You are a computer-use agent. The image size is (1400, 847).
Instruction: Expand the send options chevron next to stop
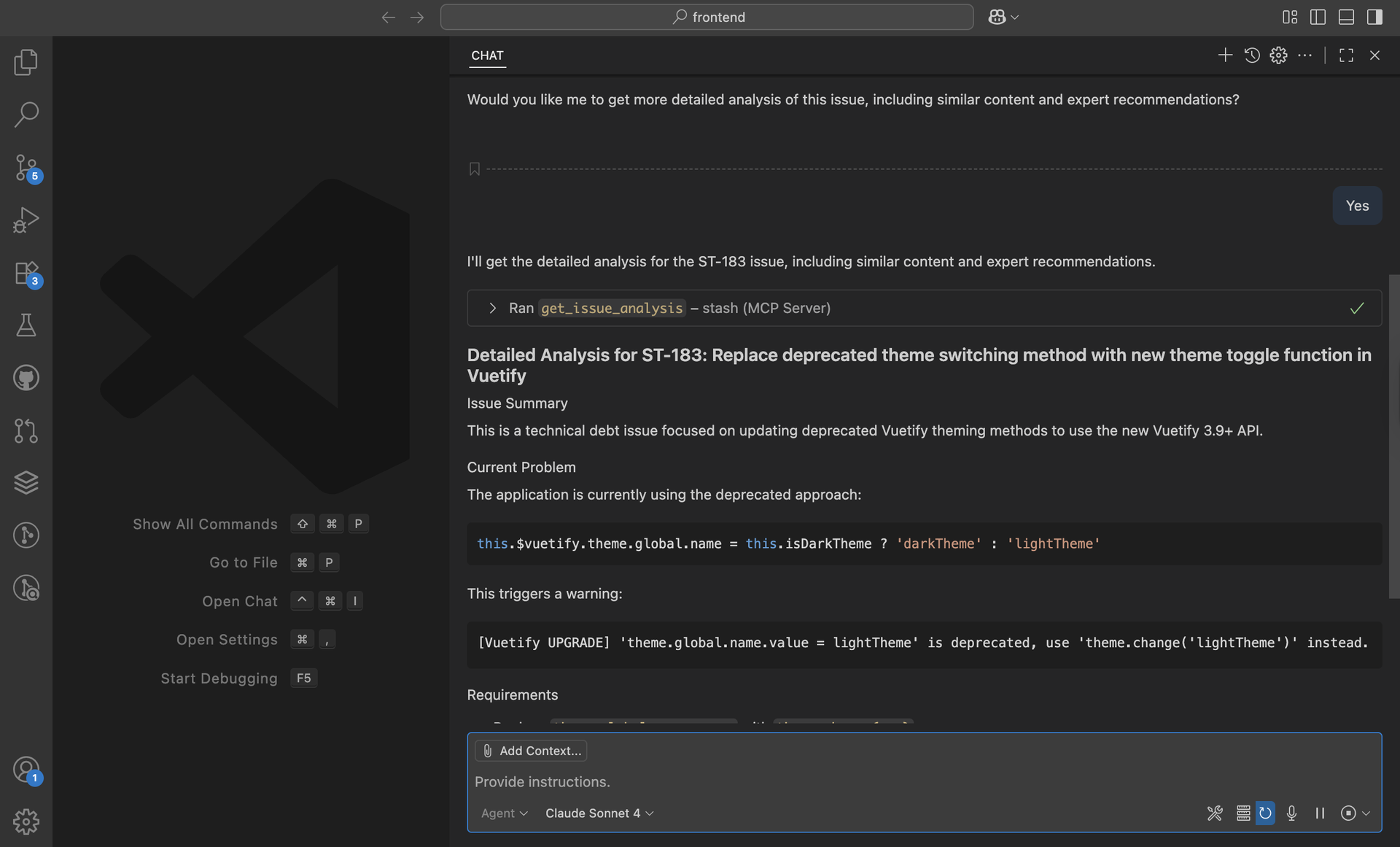pyautogui.click(x=1366, y=813)
